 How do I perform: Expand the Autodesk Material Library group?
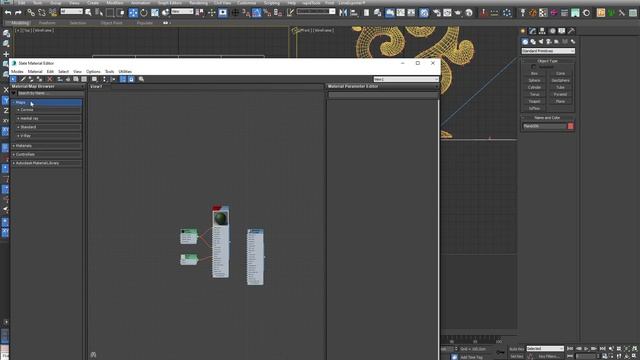[x=47, y=163]
